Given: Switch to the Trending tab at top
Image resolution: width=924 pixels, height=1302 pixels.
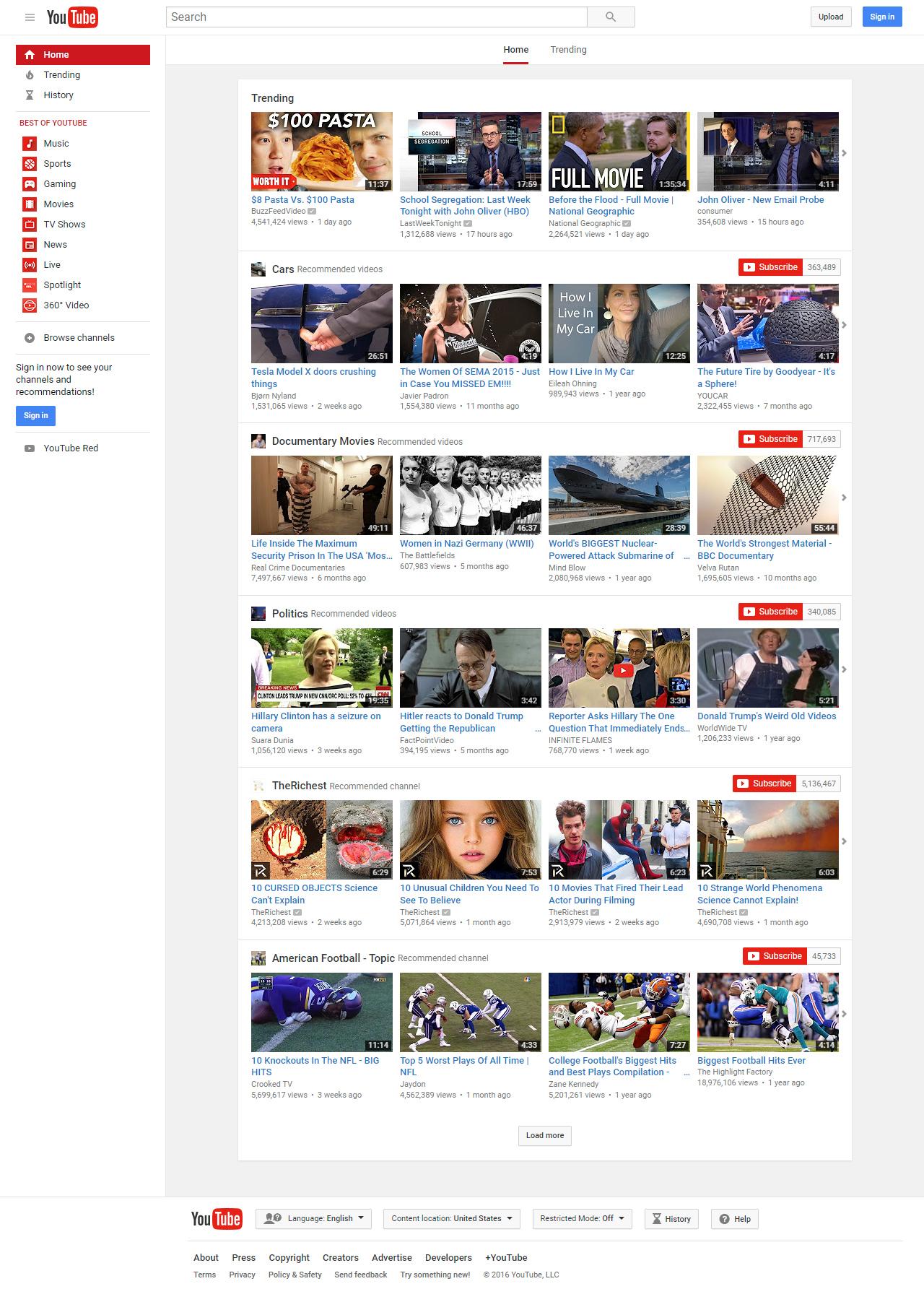Looking at the screenshot, I should point(568,50).
